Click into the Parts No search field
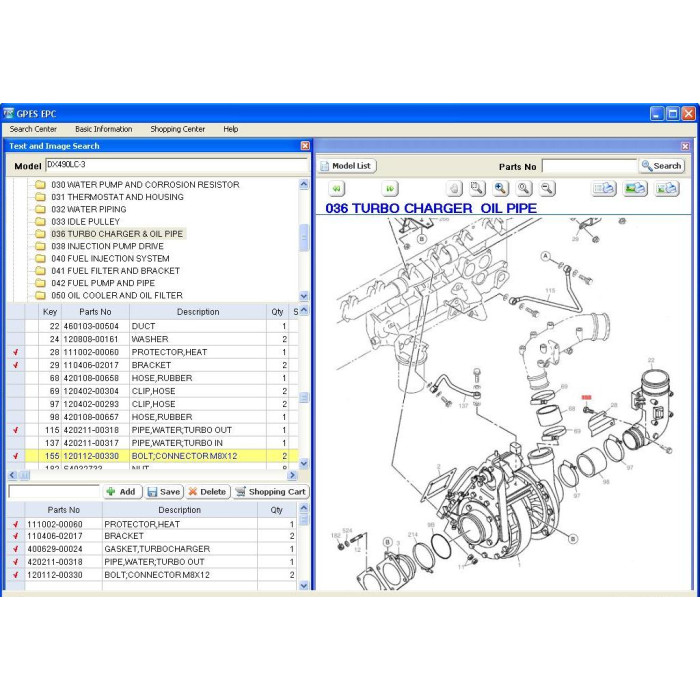 [589, 166]
